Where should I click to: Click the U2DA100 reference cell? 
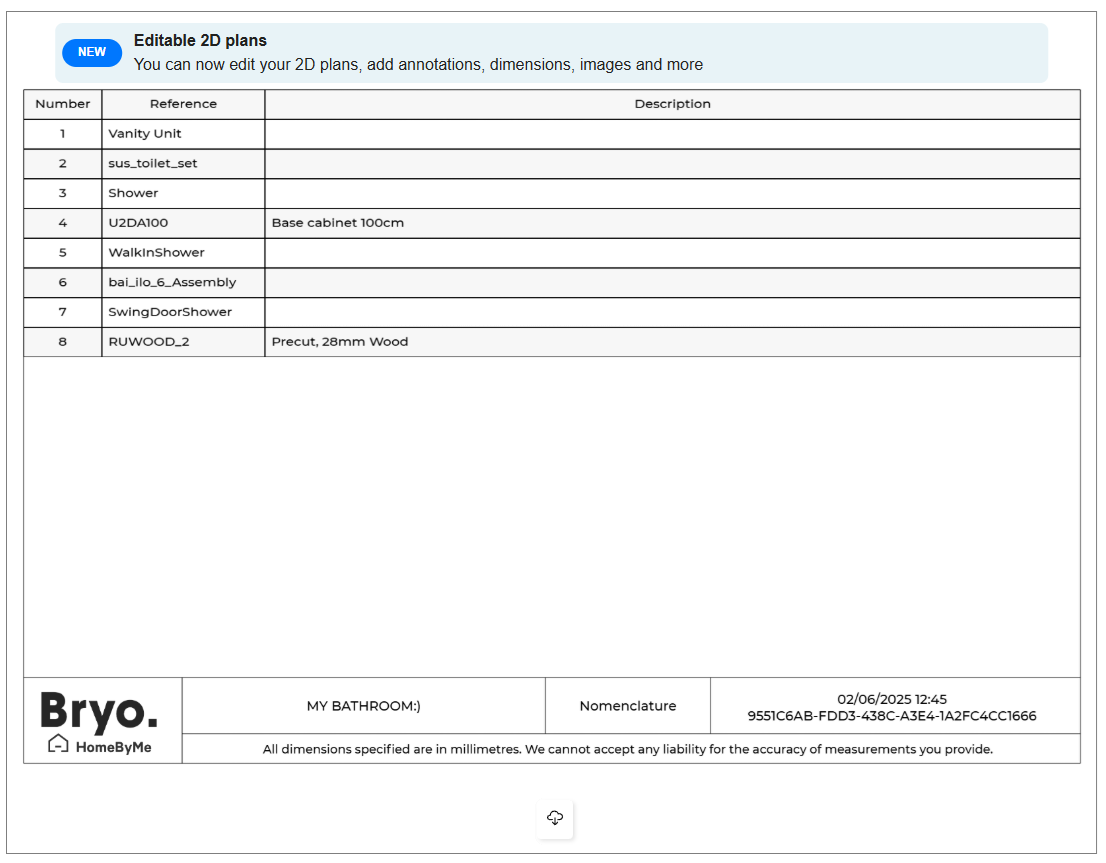131,223
